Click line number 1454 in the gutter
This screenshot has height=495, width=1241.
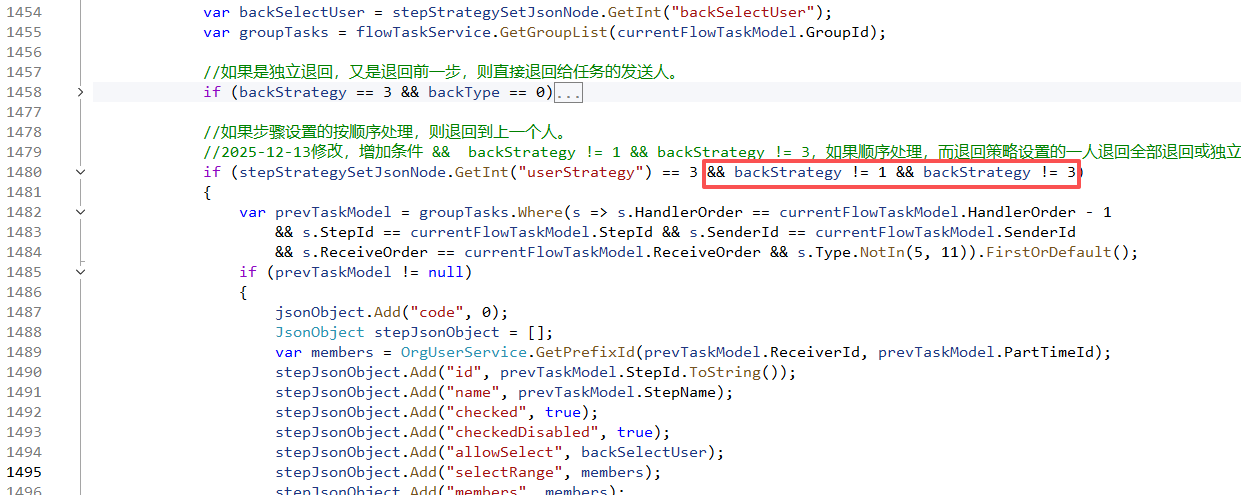pos(24,12)
